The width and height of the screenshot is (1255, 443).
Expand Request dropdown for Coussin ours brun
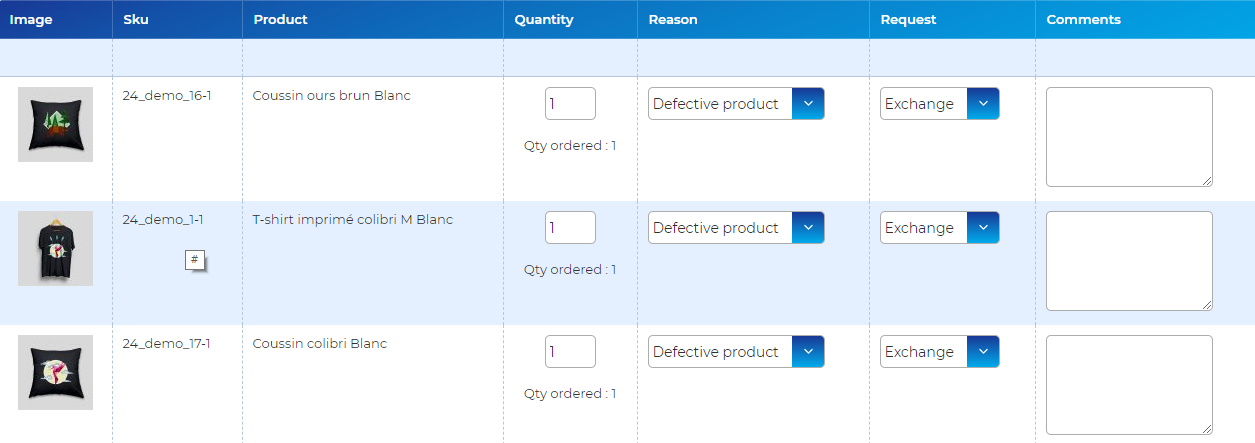939,104
